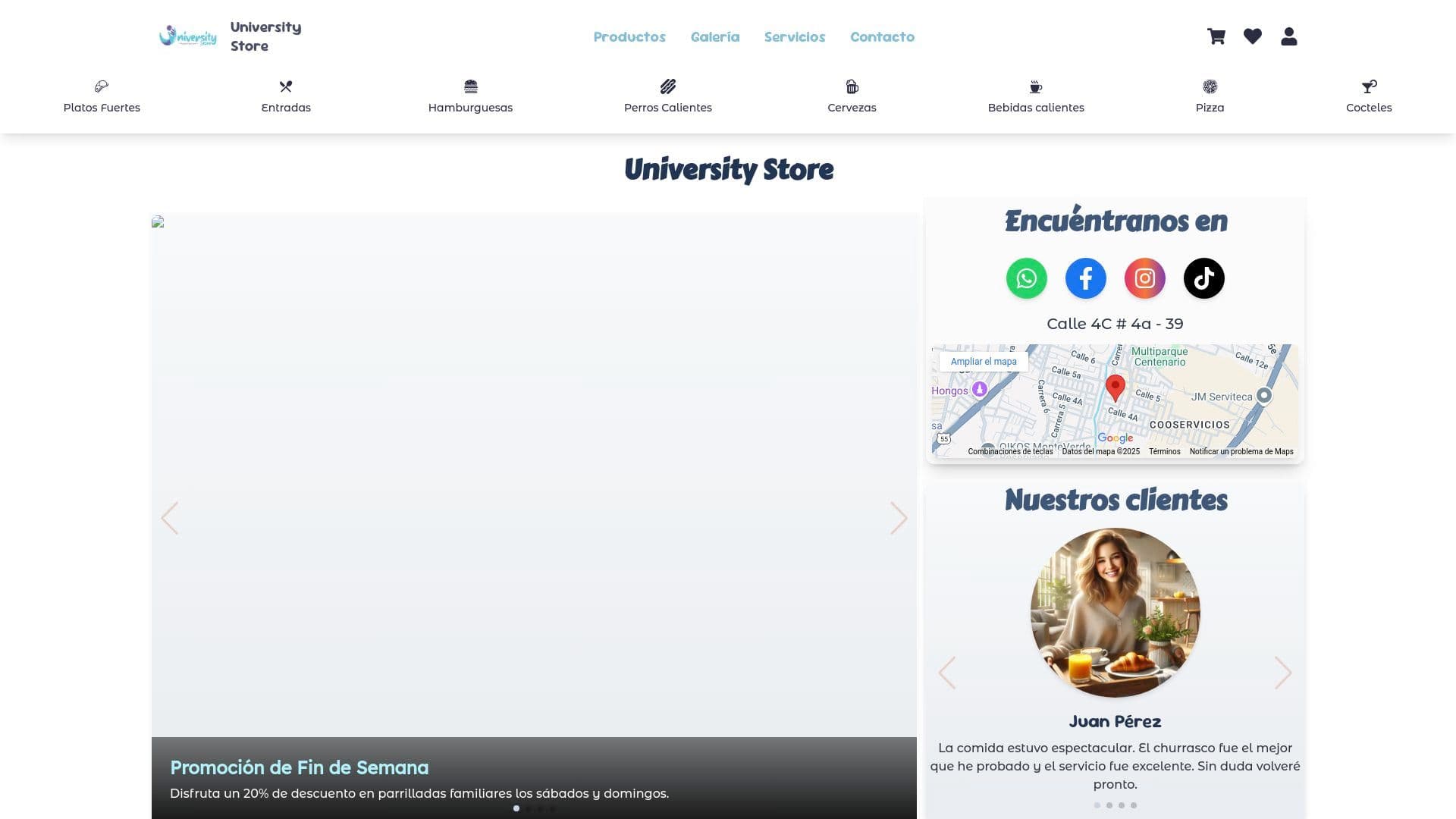Select the Platos Fuertes category label
Screen dimensions: 1456x819
pos(102,108)
